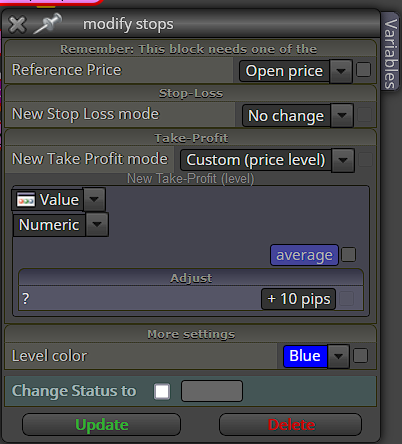The height and width of the screenshot is (444, 402).
Task: Open the Numeric type dropdown arrow
Action: tap(97, 224)
